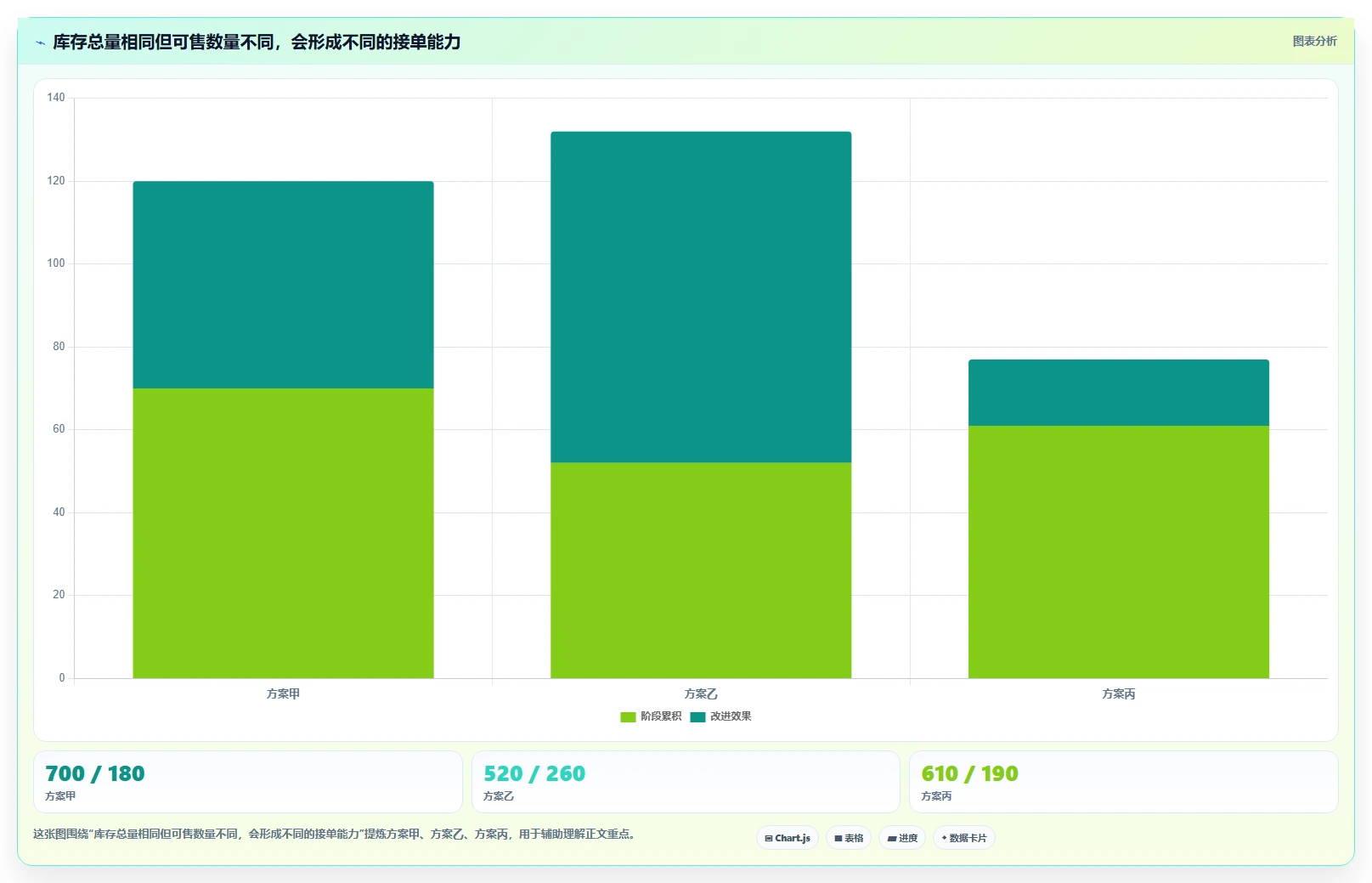Screen dimensions: 1372x883
Task: Click the 方案丙 x-axis label
Action: (x=1119, y=693)
